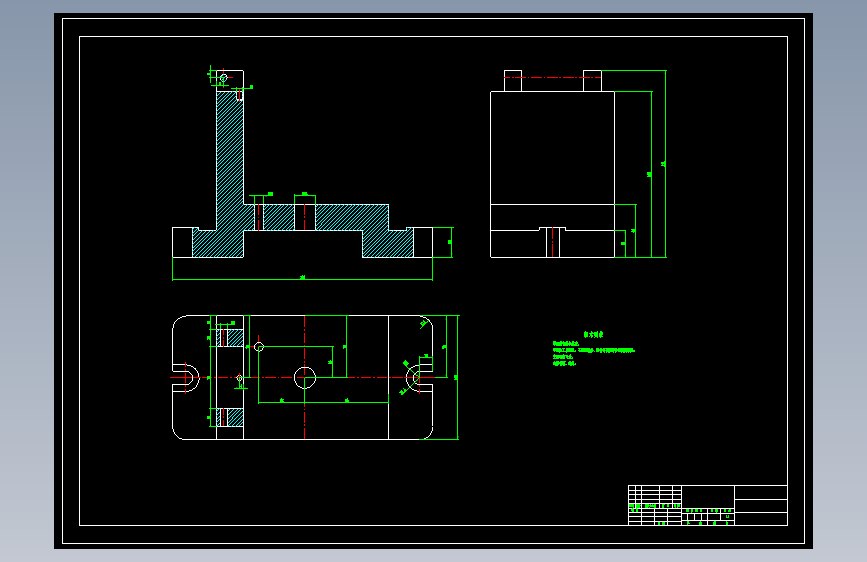Select the large center hole in plan view

coord(305,378)
